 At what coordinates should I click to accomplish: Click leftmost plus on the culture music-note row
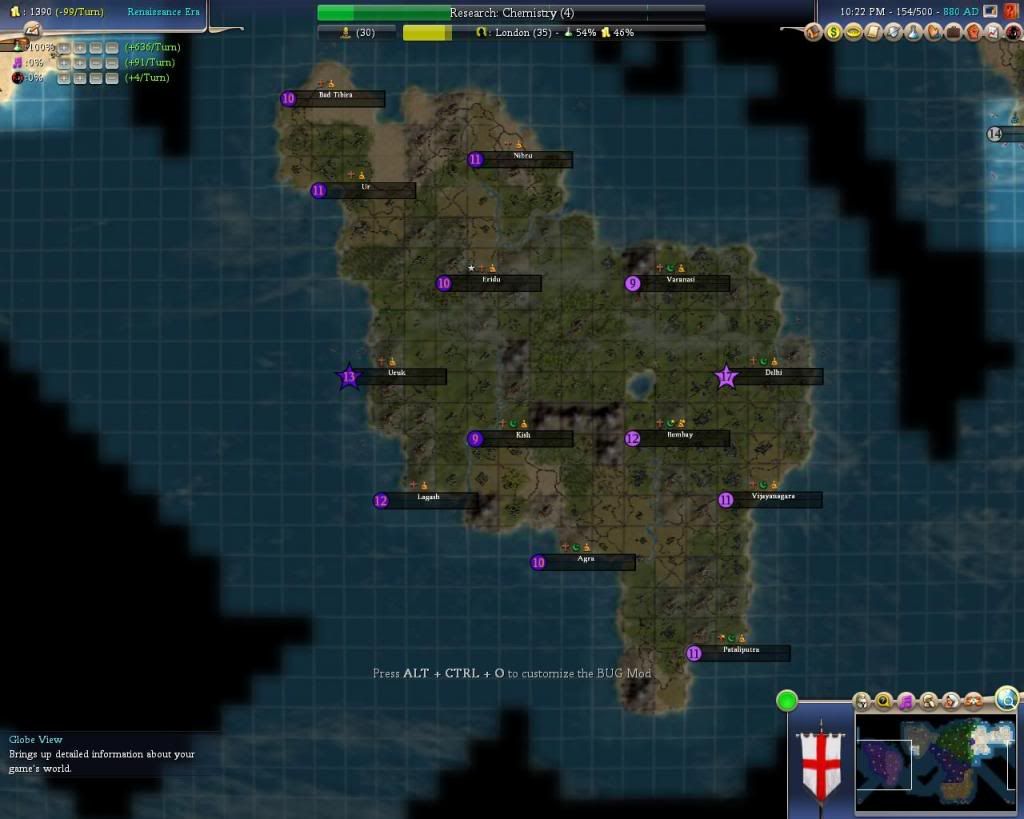pyautogui.click(x=64, y=63)
